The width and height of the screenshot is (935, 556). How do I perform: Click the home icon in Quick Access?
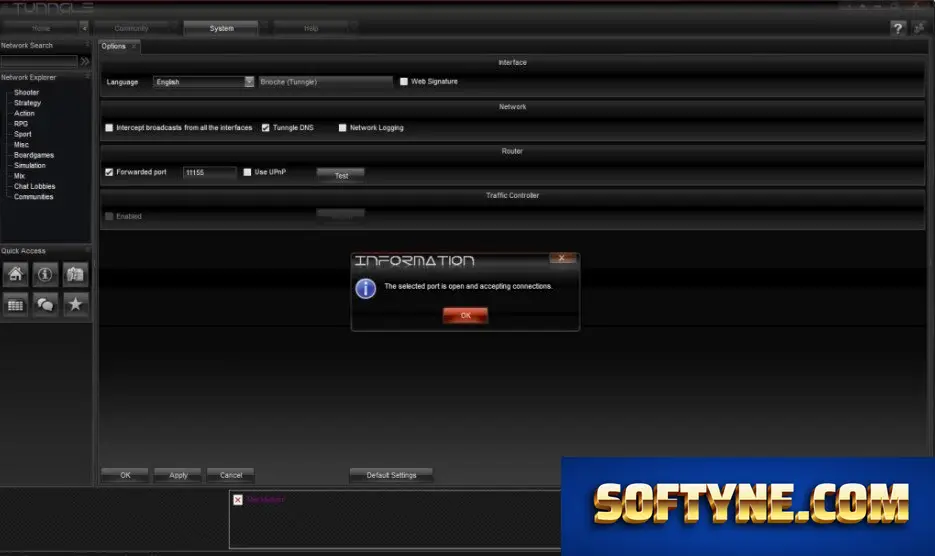pos(16,274)
